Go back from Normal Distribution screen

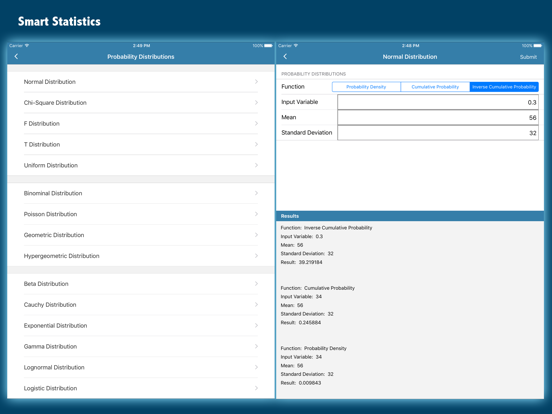[285, 56]
